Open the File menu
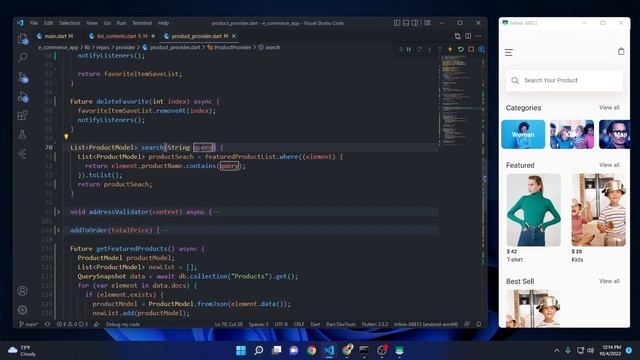Viewport: 640px width, 360px height. click(34, 23)
